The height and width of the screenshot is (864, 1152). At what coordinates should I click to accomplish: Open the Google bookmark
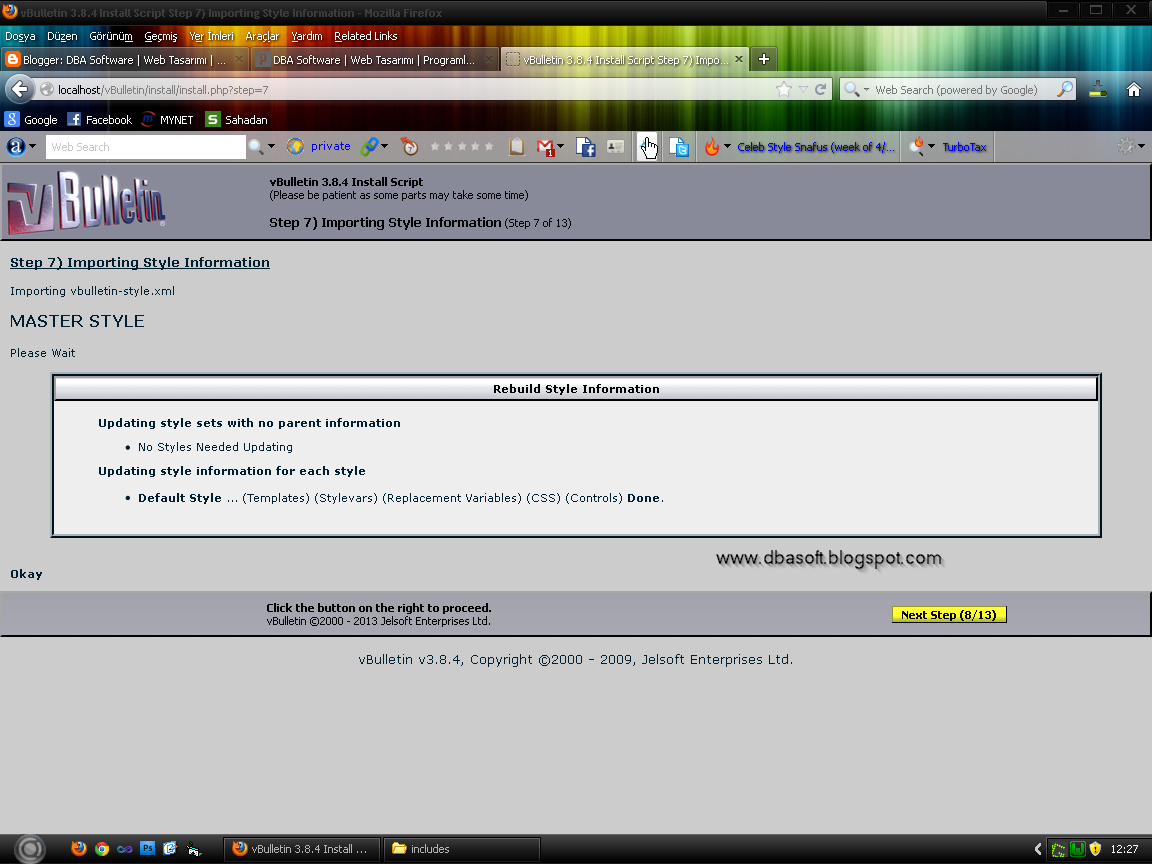31,120
